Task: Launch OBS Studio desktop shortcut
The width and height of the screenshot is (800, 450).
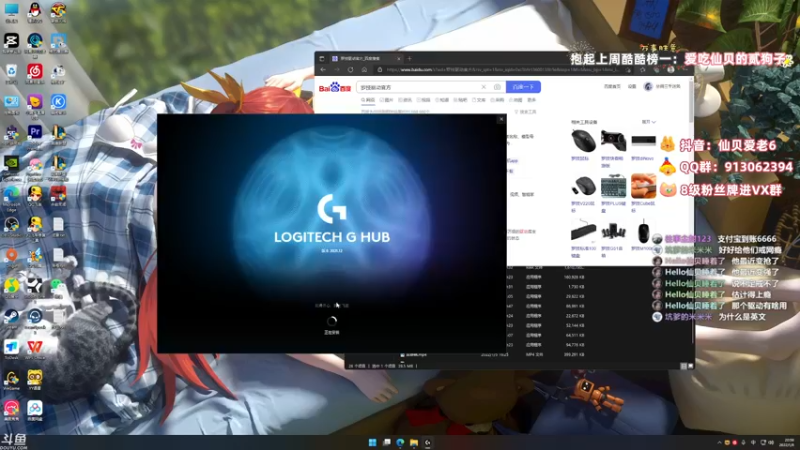Action: (11, 224)
